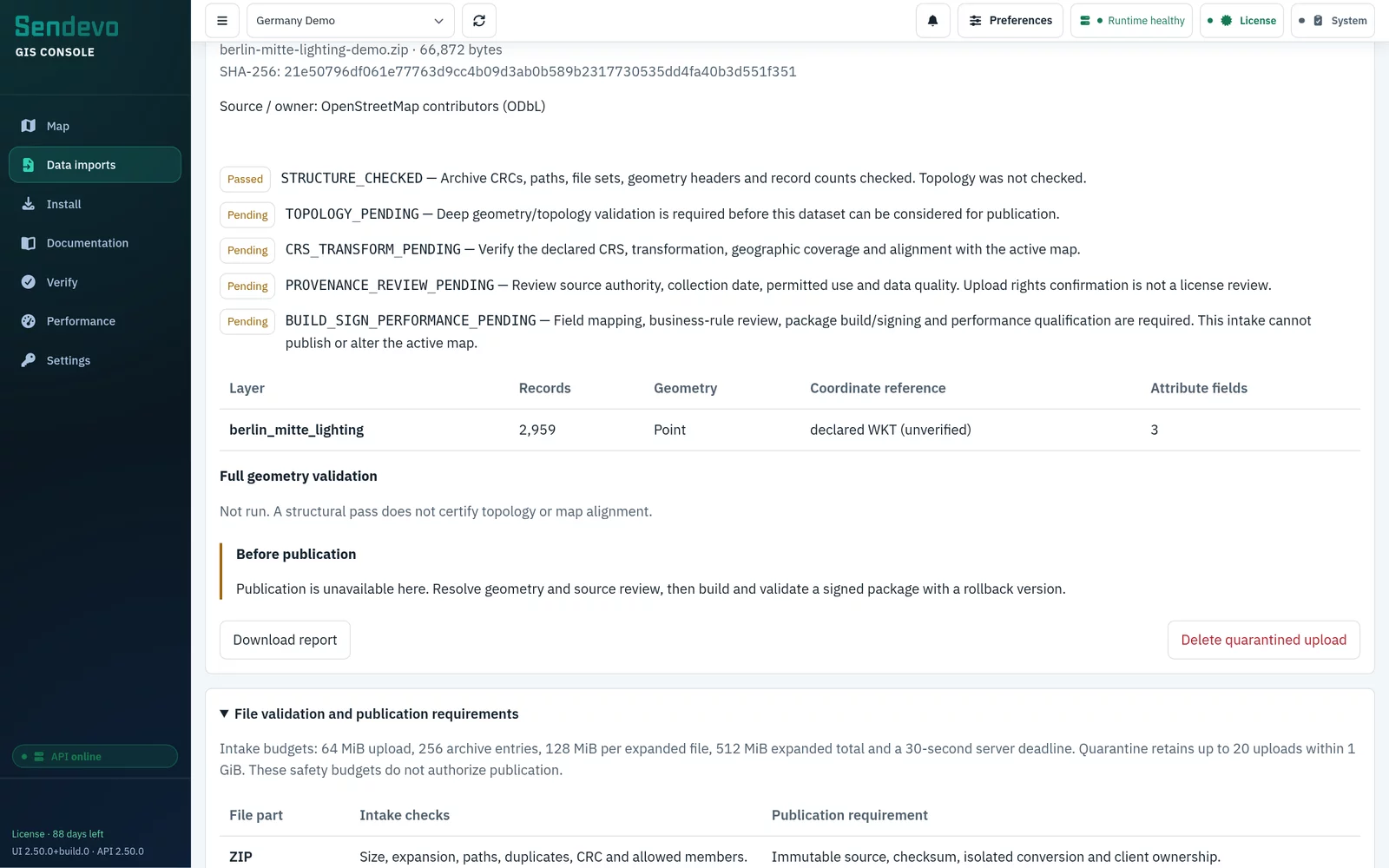Go to Documentation in the sidebar
Image resolution: width=1389 pixels, height=868 pixels.
[95, 243]
